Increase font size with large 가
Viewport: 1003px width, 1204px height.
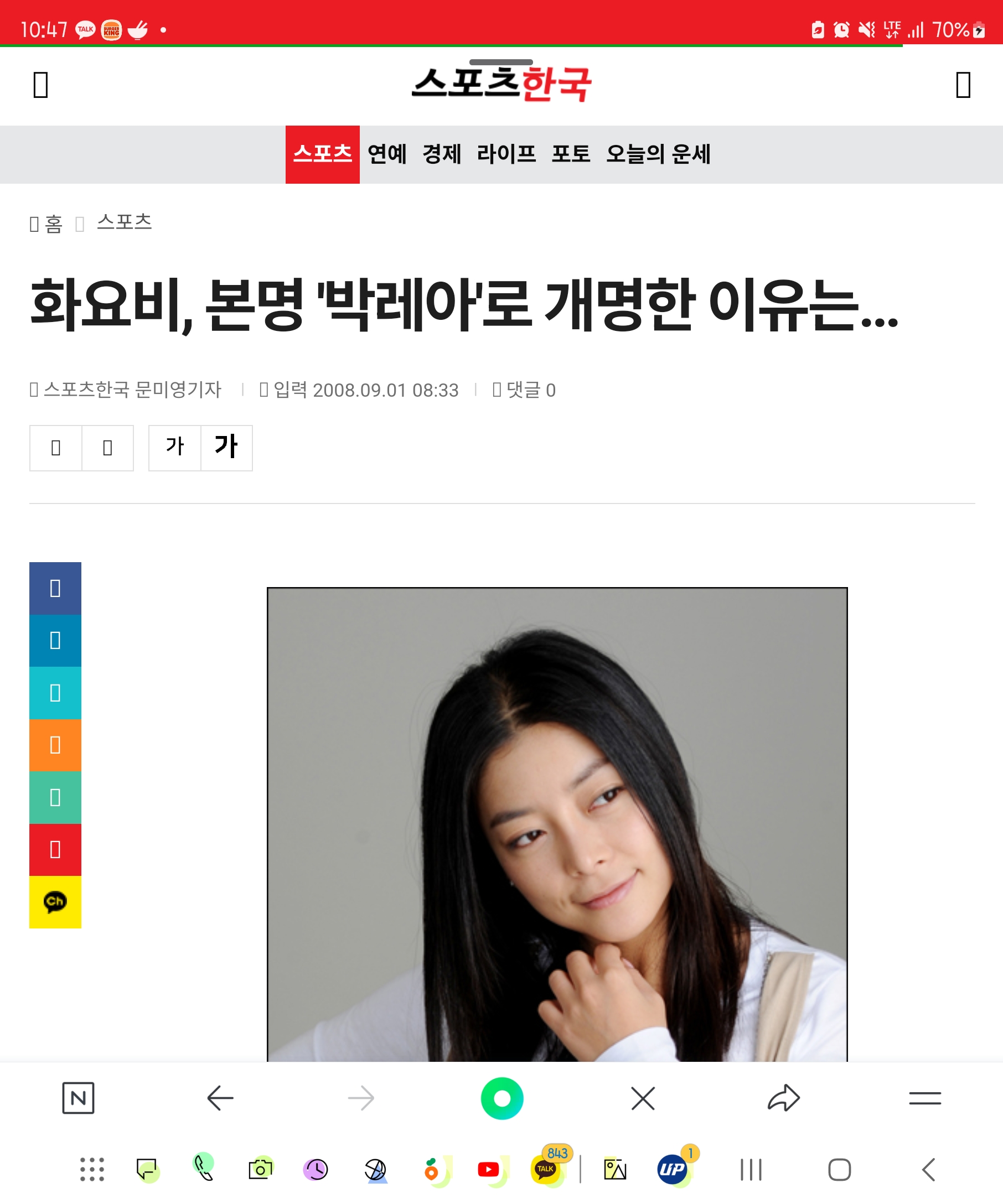[226, 448]
